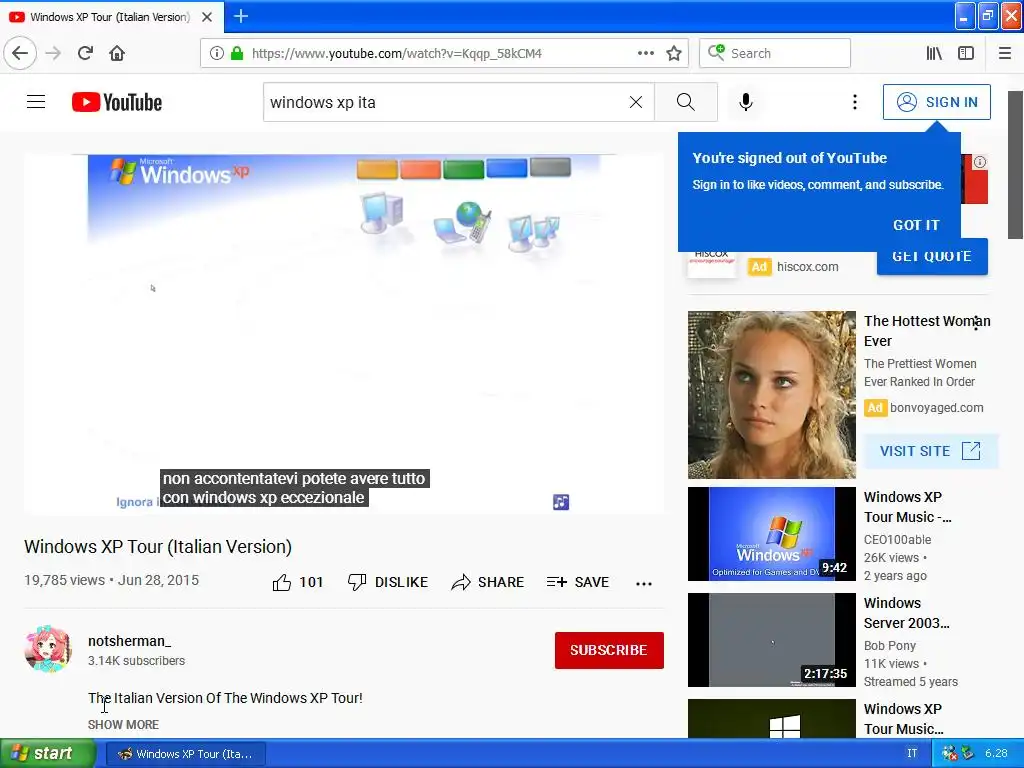Viewport: 1024px width, 768px height.
Task: Open more actions ellipsis under video
Action: 644,584
